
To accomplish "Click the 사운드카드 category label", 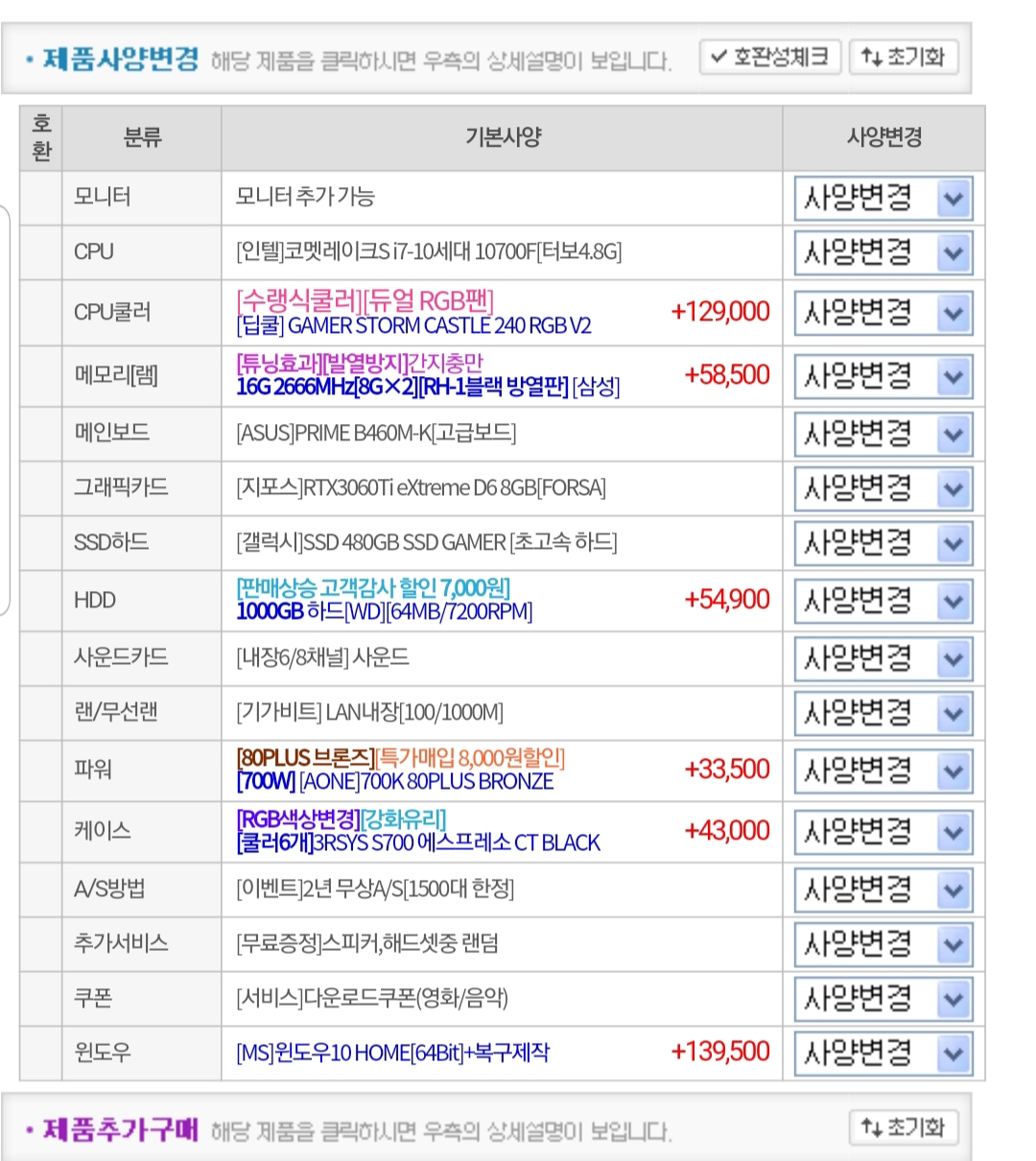I will [121, 657].
